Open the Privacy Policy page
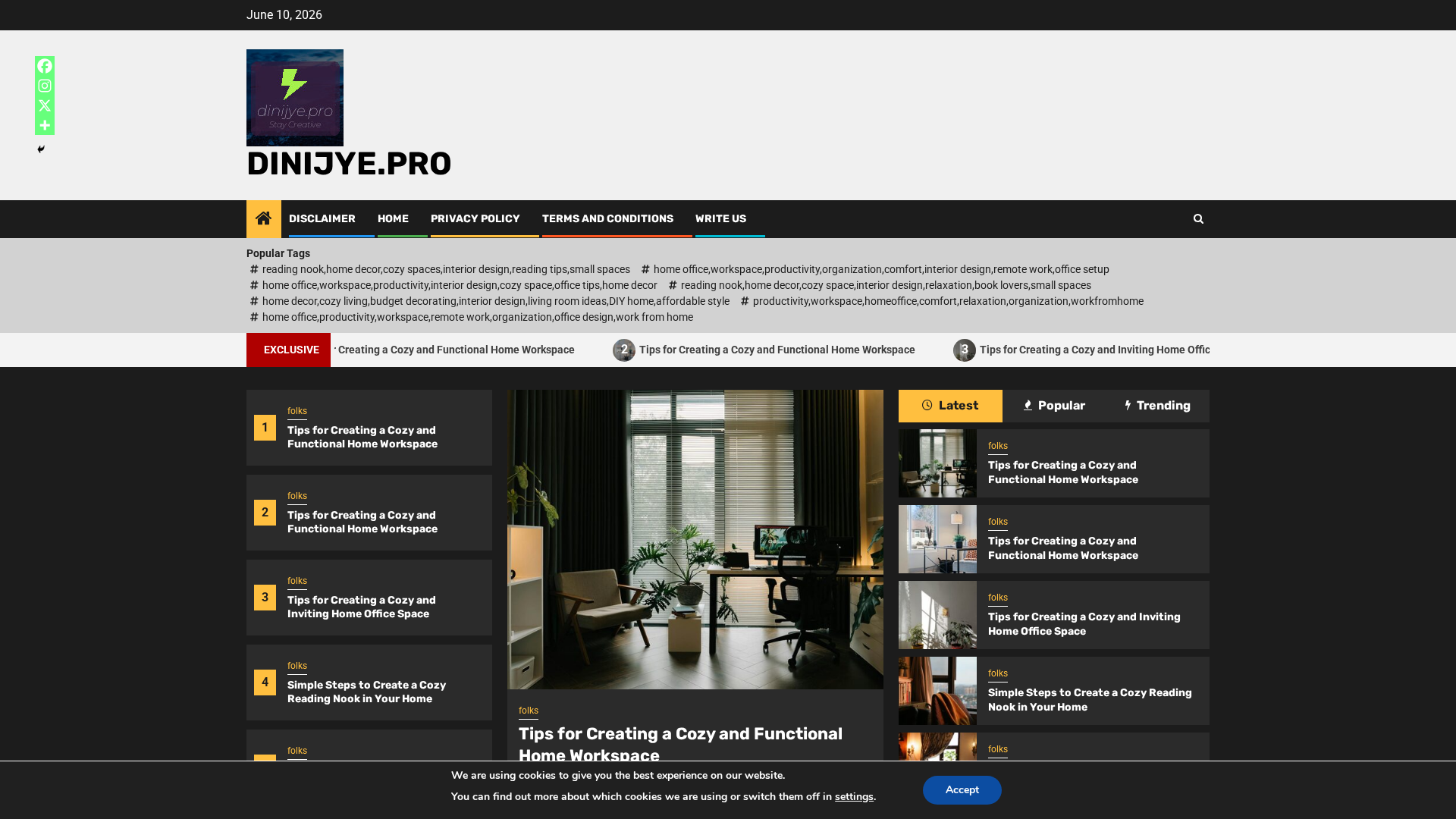This screenshot has height=819, width=1456. [x=475, y=219]
